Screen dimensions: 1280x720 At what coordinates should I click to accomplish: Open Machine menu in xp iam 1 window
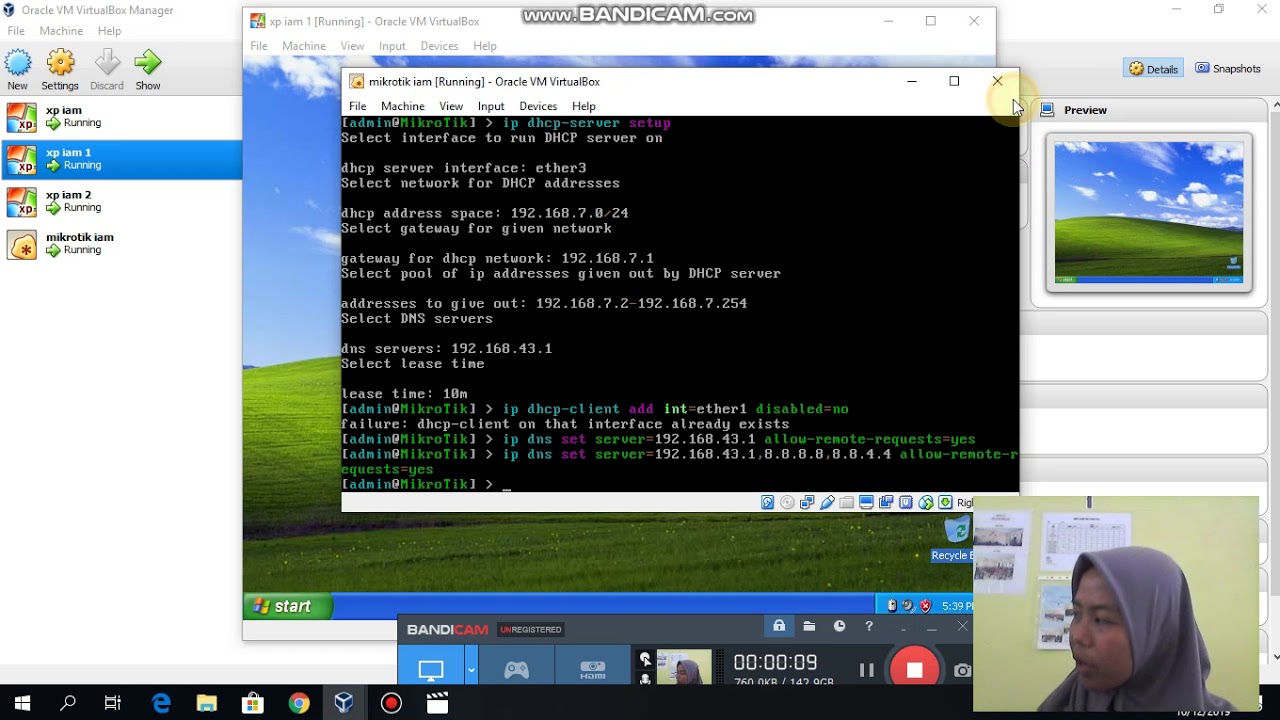304,46
